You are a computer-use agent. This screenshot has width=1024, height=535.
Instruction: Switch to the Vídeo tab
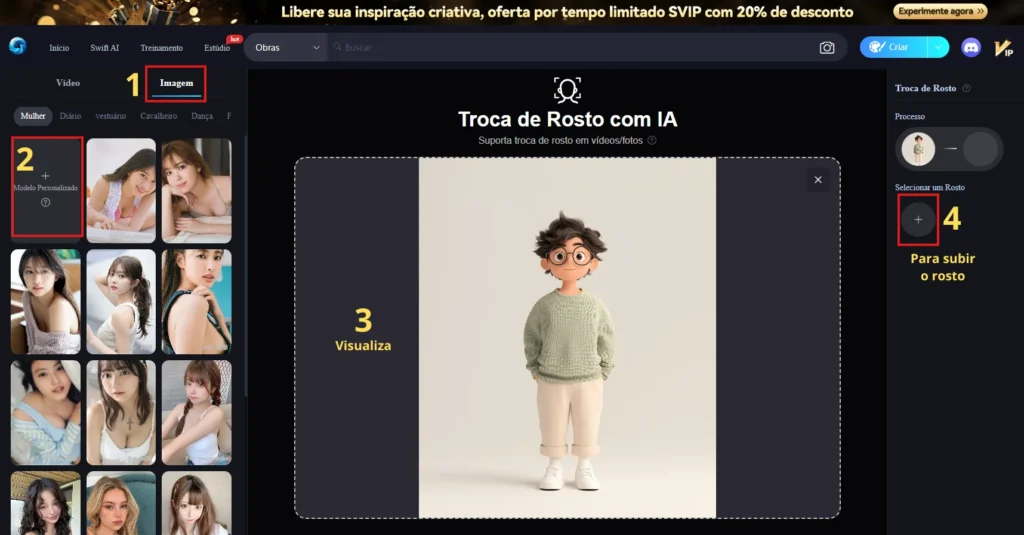[68, 83]
